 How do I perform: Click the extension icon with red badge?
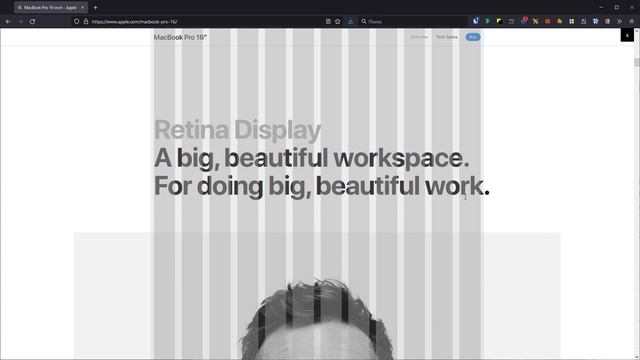point(524,21)
